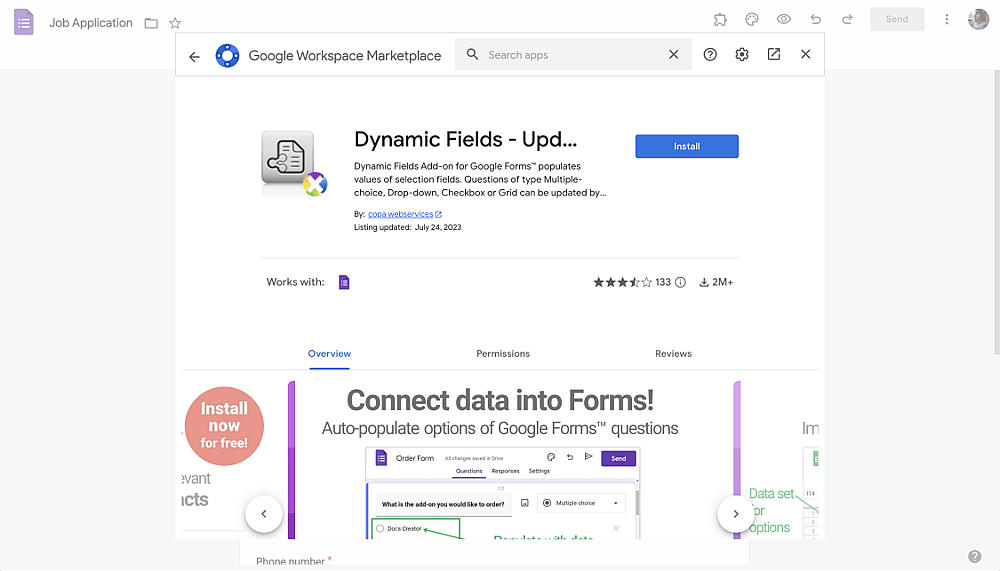This screenshot has height=571, width=1000.
Task: Open Marketplace help
Action: coord(710,55)
